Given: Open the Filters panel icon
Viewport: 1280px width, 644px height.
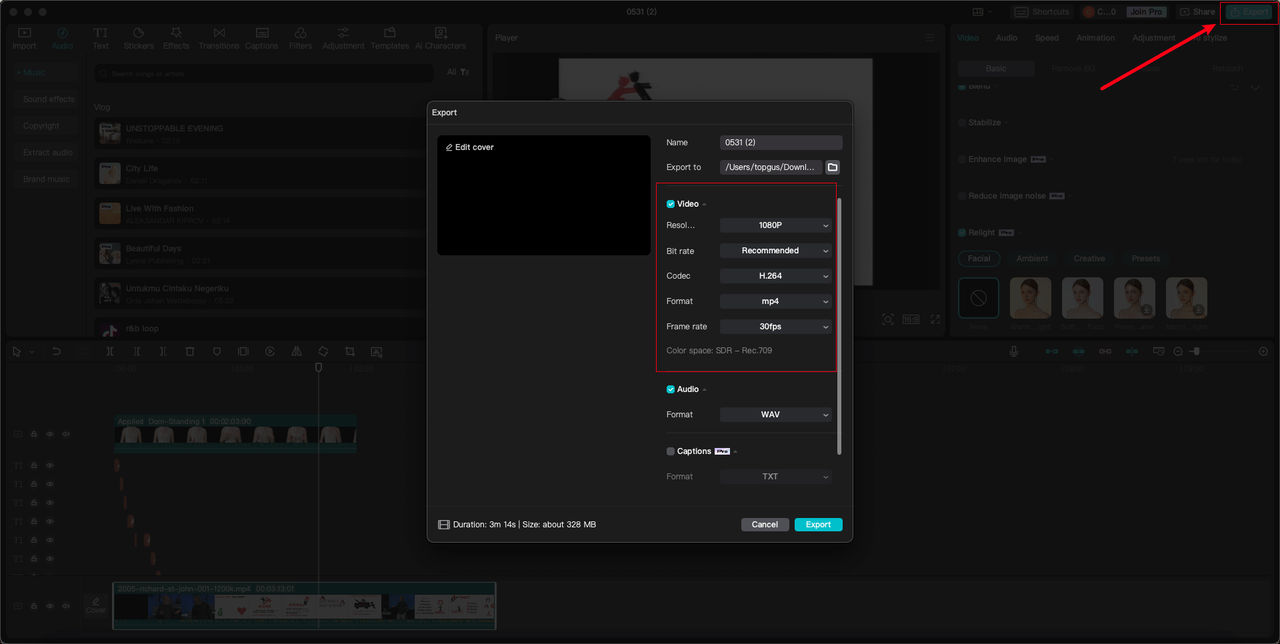Looking at the screenshot, I should (300, 33).
